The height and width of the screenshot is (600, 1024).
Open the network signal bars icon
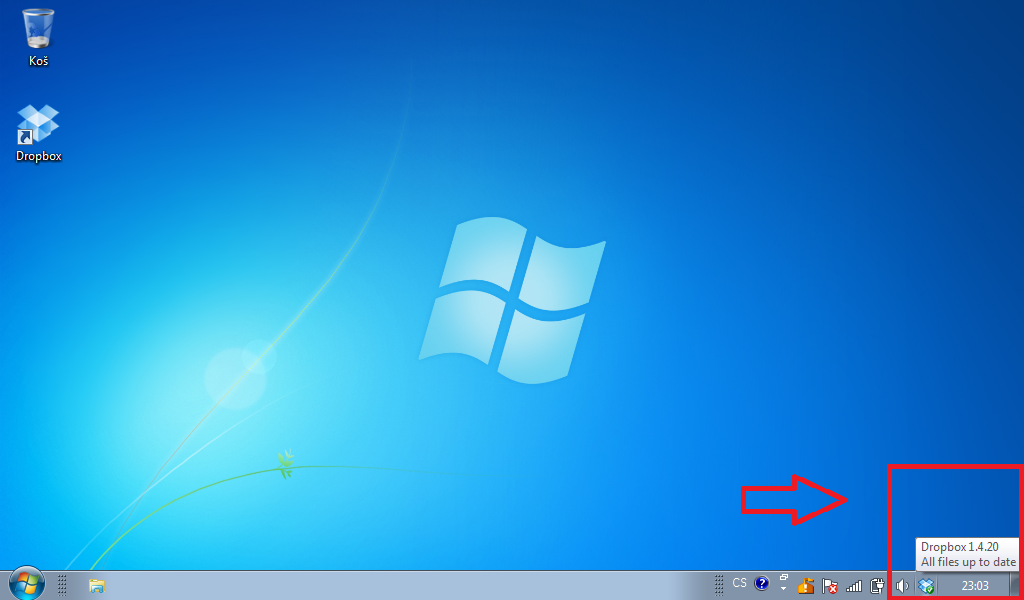coord(854,586)
